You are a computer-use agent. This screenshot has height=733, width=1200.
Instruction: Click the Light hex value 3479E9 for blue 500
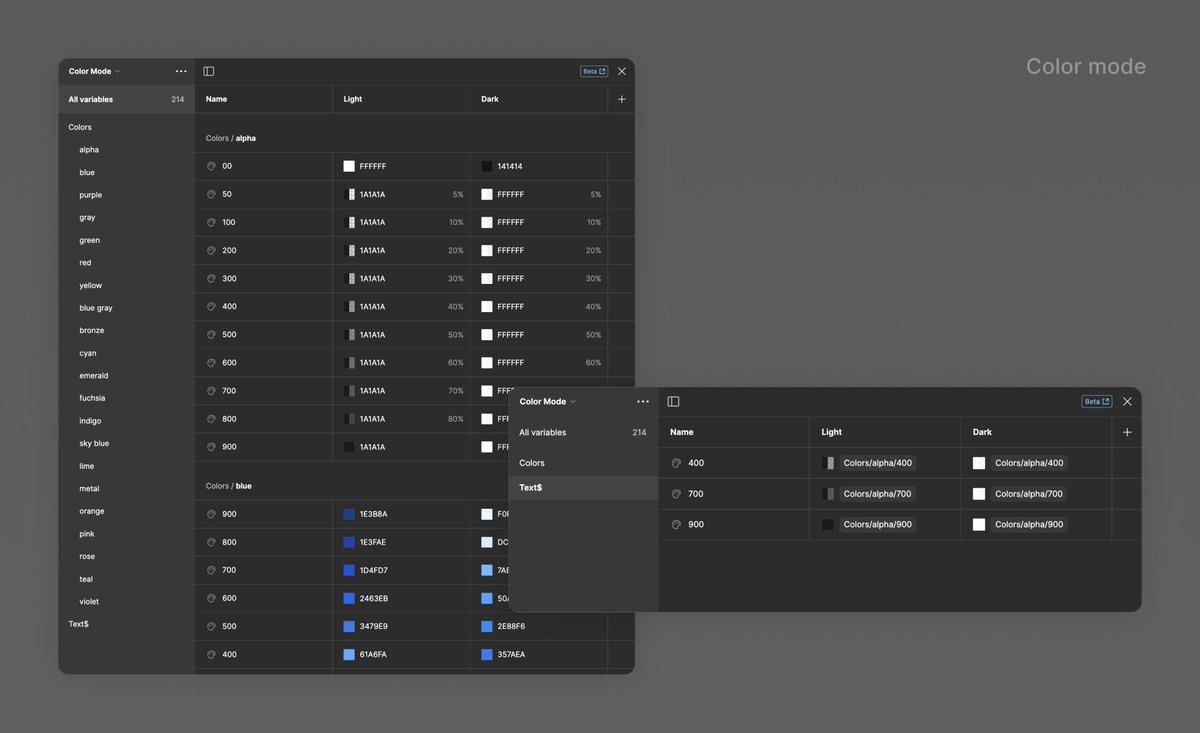(373, 626)
